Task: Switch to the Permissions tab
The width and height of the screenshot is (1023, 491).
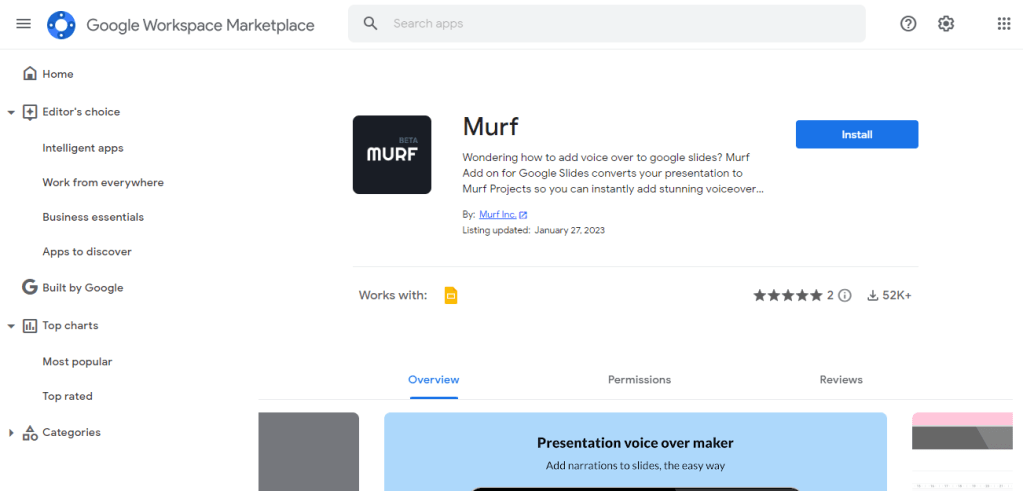Action: coord(639,380)
